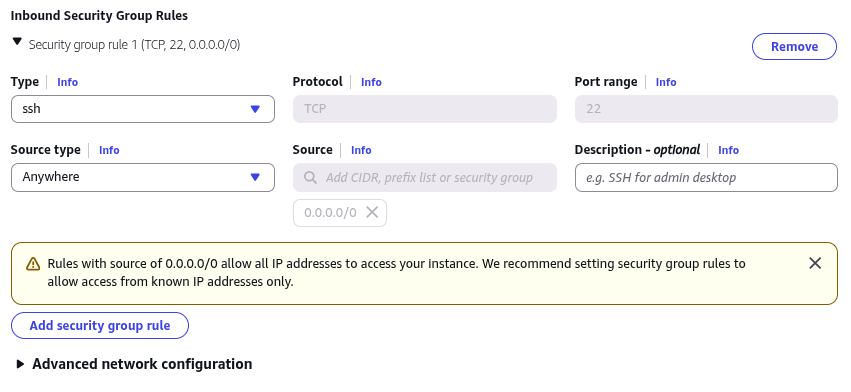Open Info link next to Type
Viewport: 851px width, 392px height.
pyautogui.click(x=67, y=82)
